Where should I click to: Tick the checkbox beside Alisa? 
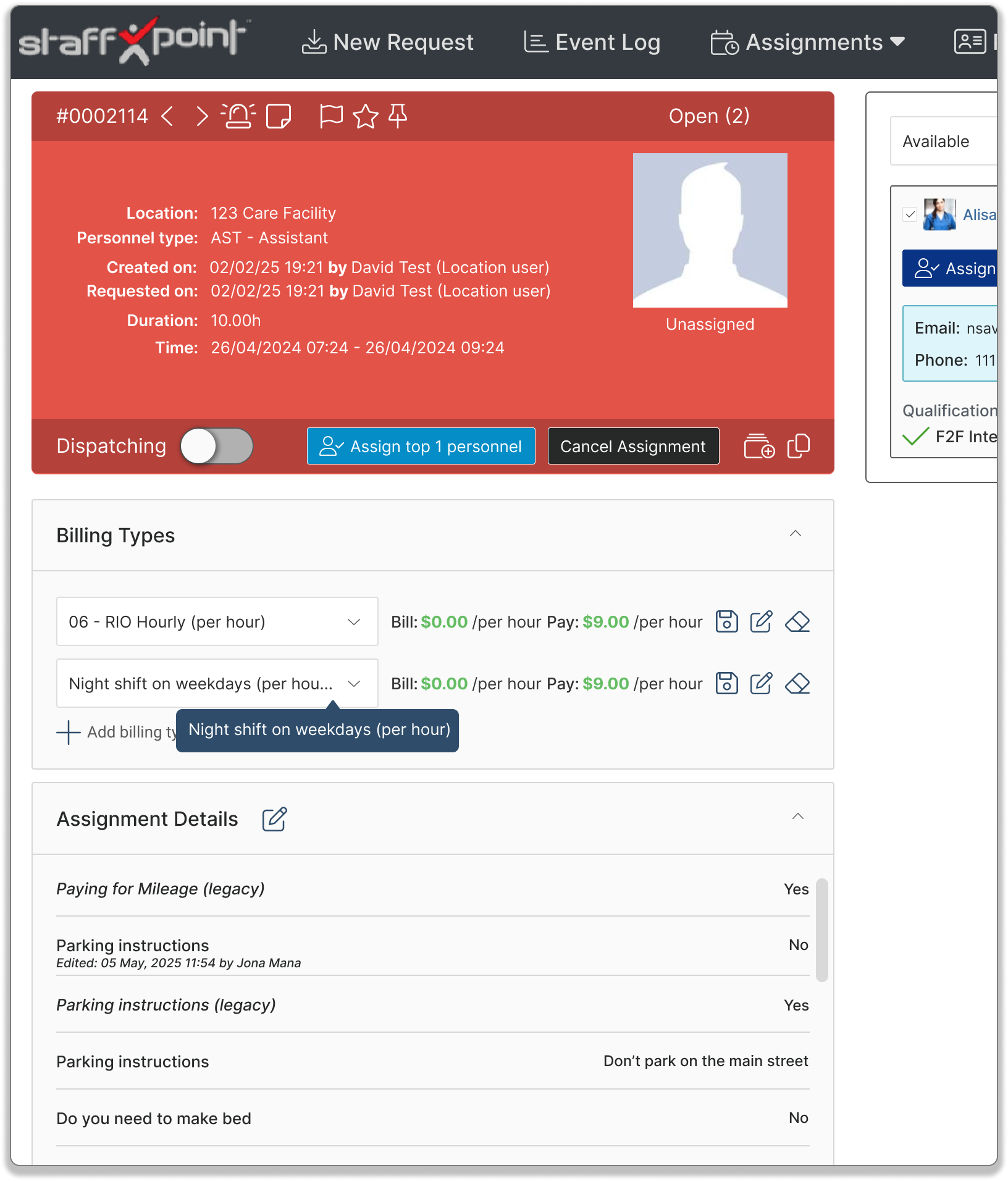910,214
